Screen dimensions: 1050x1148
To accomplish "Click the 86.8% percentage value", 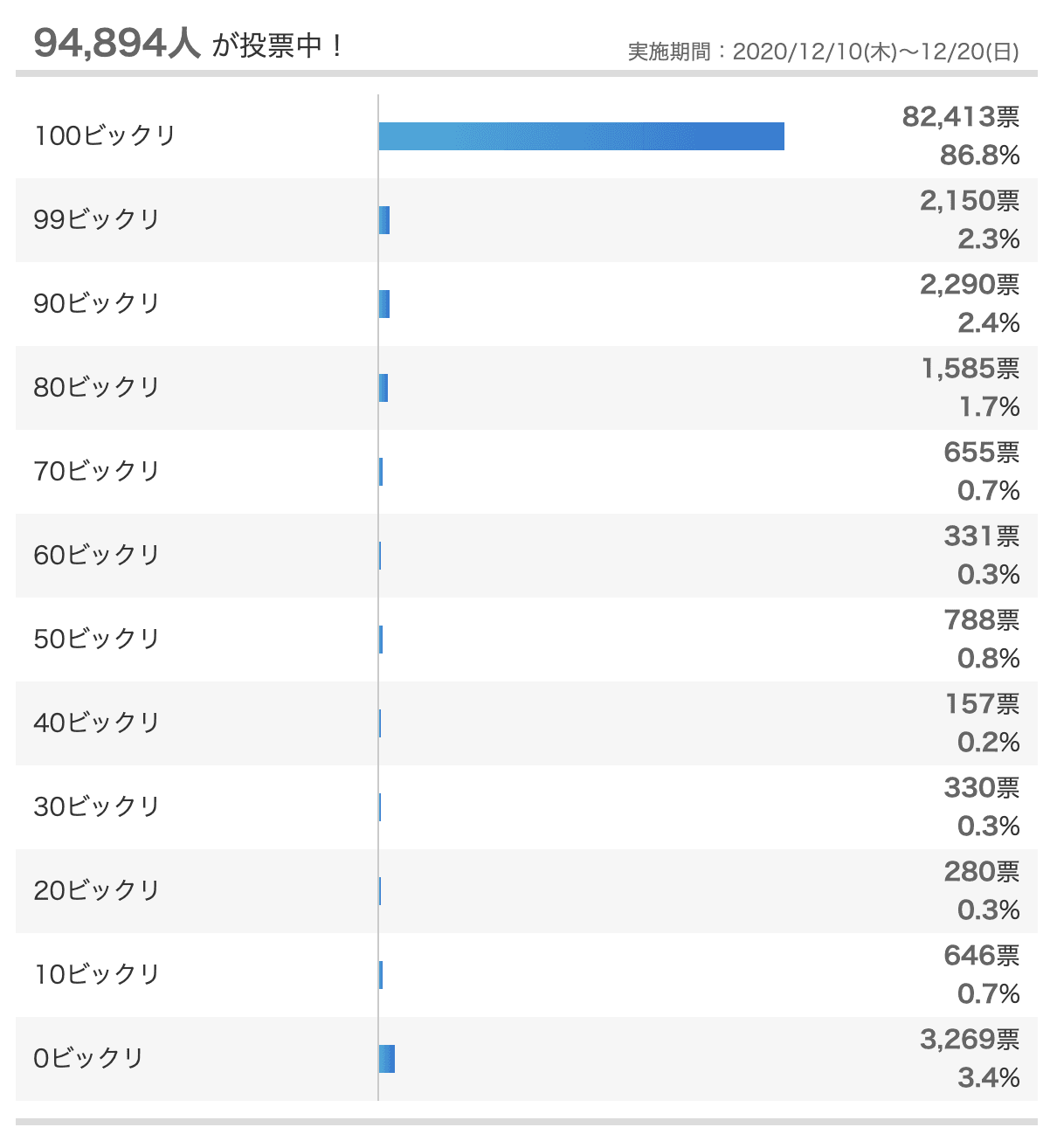I will 979,156.
